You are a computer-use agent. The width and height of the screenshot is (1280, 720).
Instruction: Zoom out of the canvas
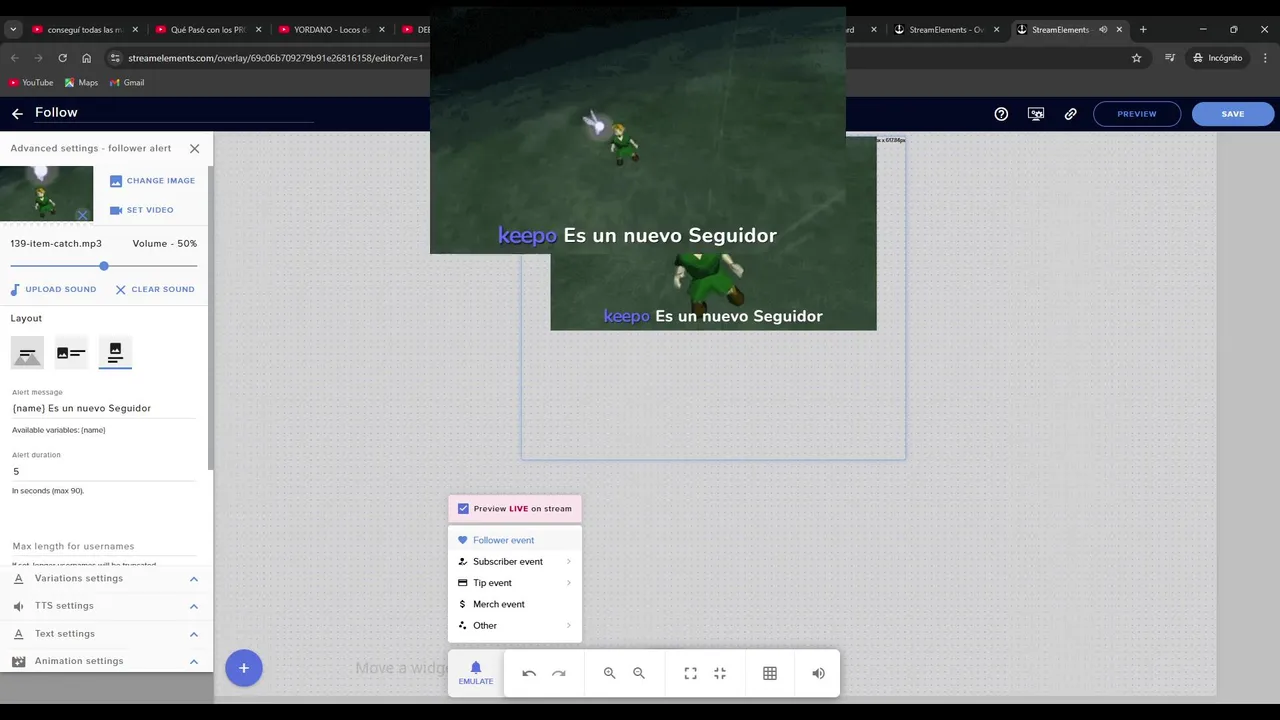[x=639, y=674]
